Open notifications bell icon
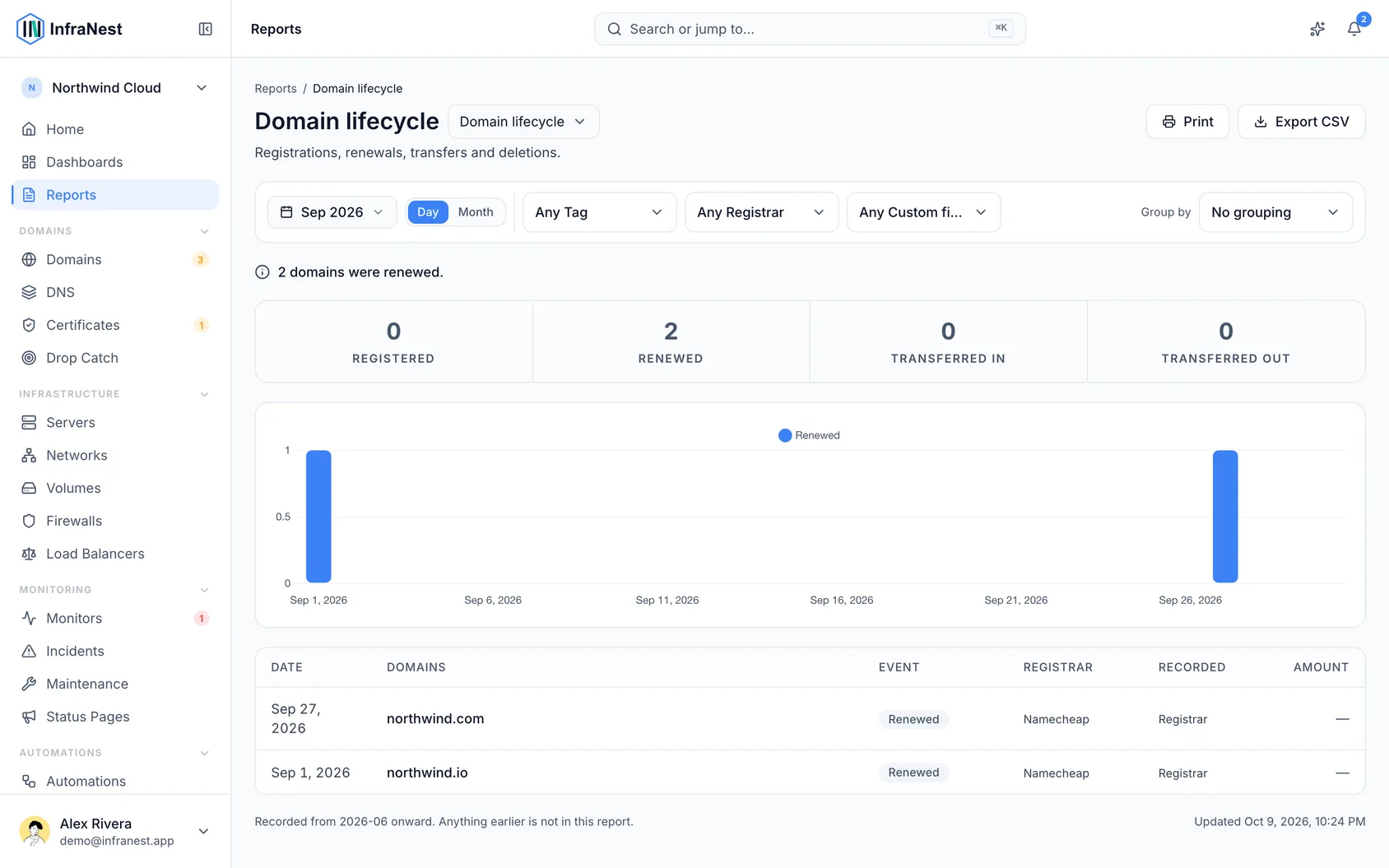 pos(1354,29)
